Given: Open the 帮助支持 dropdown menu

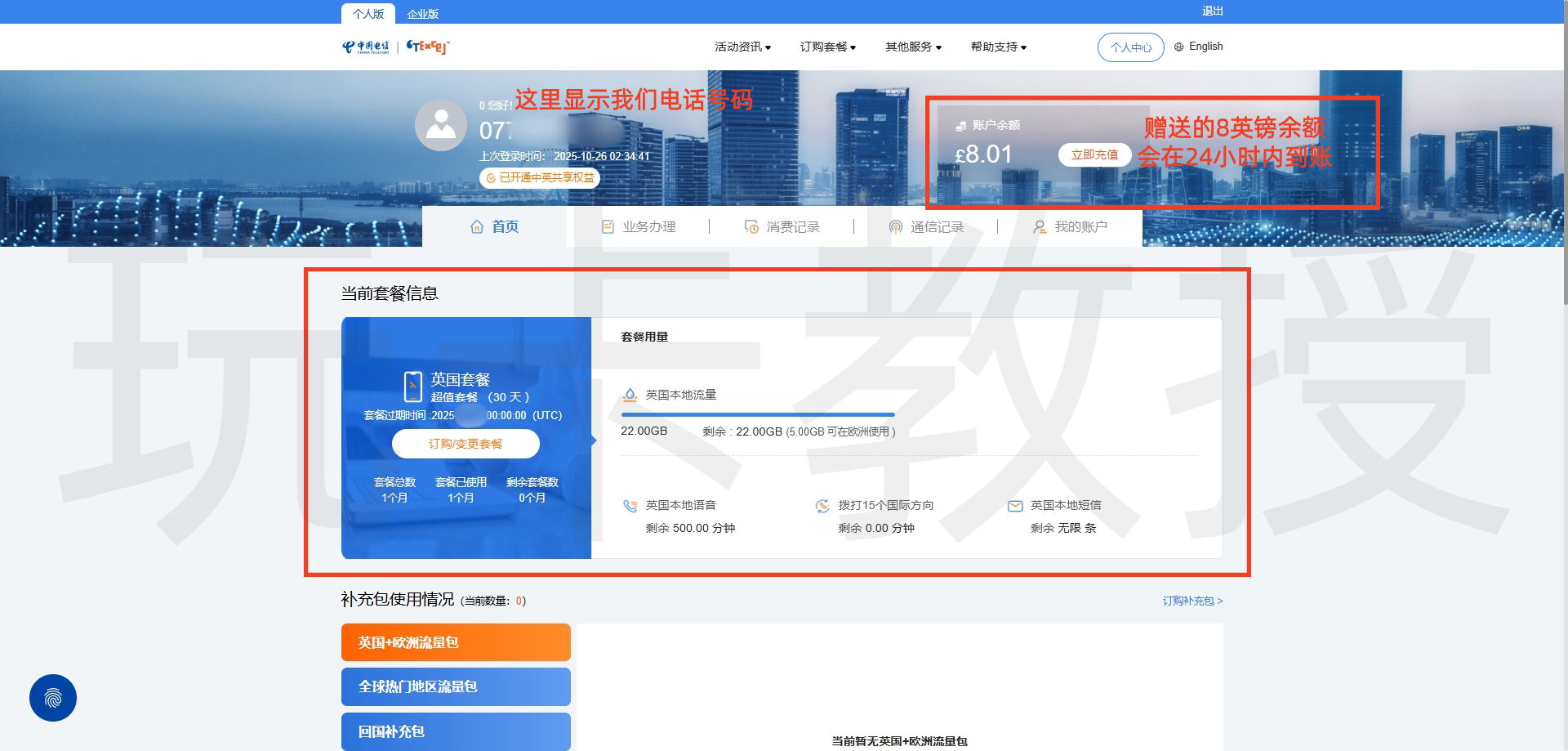Looking at the screenshot, I should [x=998, y=47].
